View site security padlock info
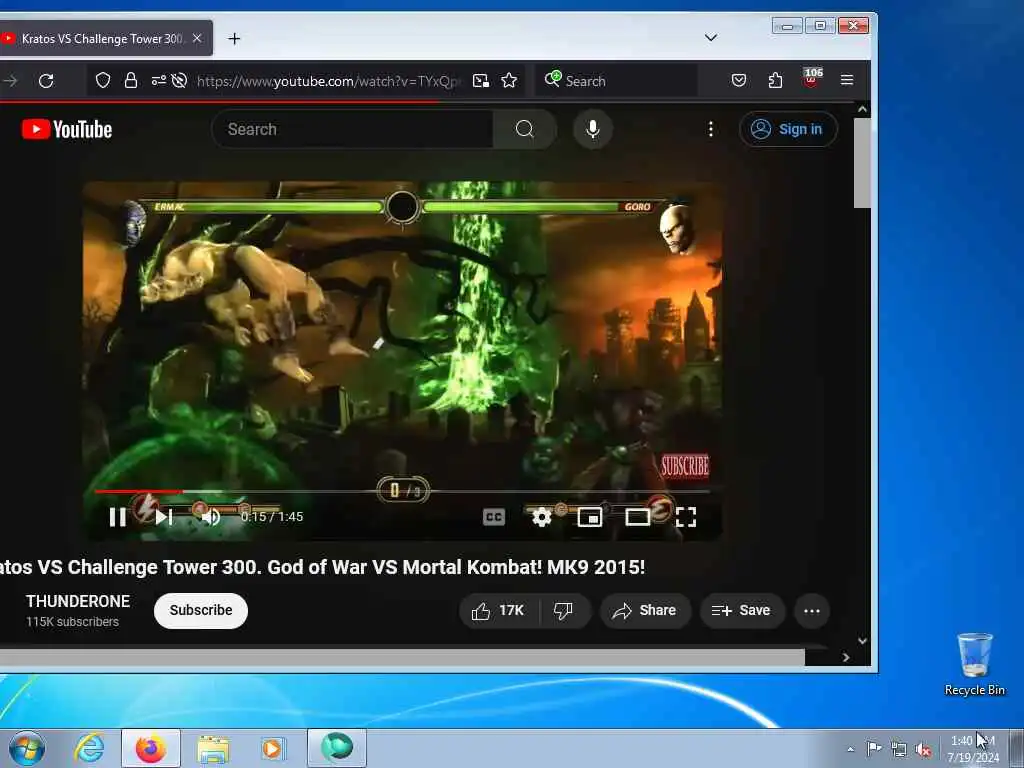Image resolution: width=1024 pixels, height=768 pixels. click(x=131, y=80)
